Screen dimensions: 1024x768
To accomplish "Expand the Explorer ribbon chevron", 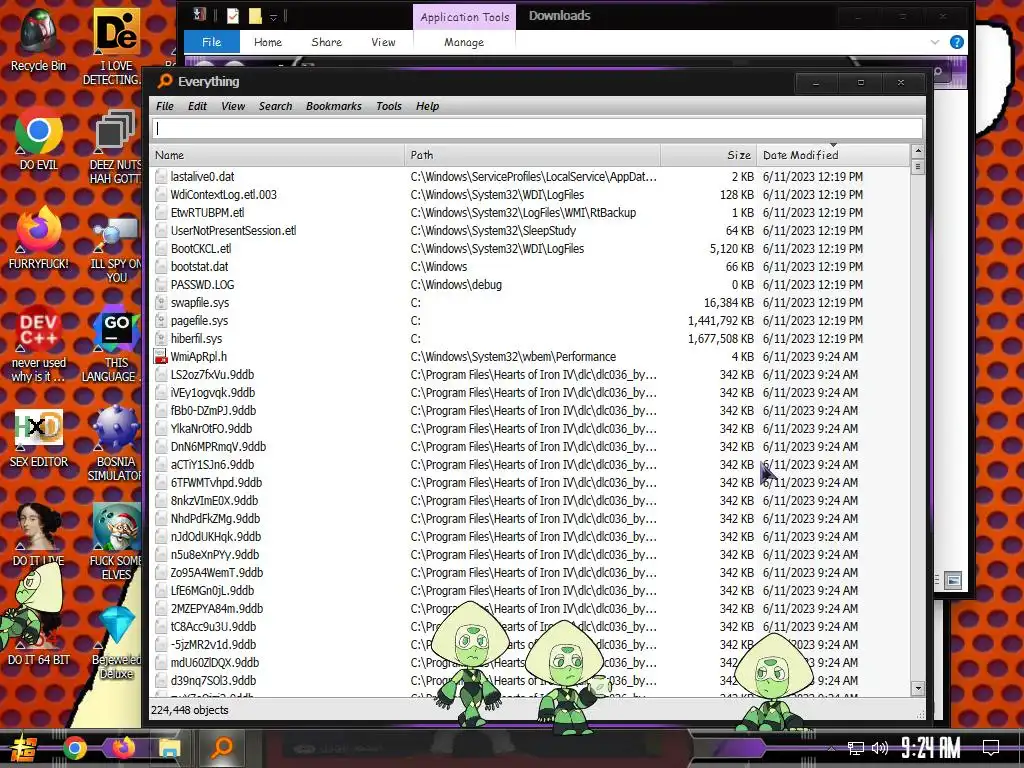I will pyautogui.click(x=935, y=42).
